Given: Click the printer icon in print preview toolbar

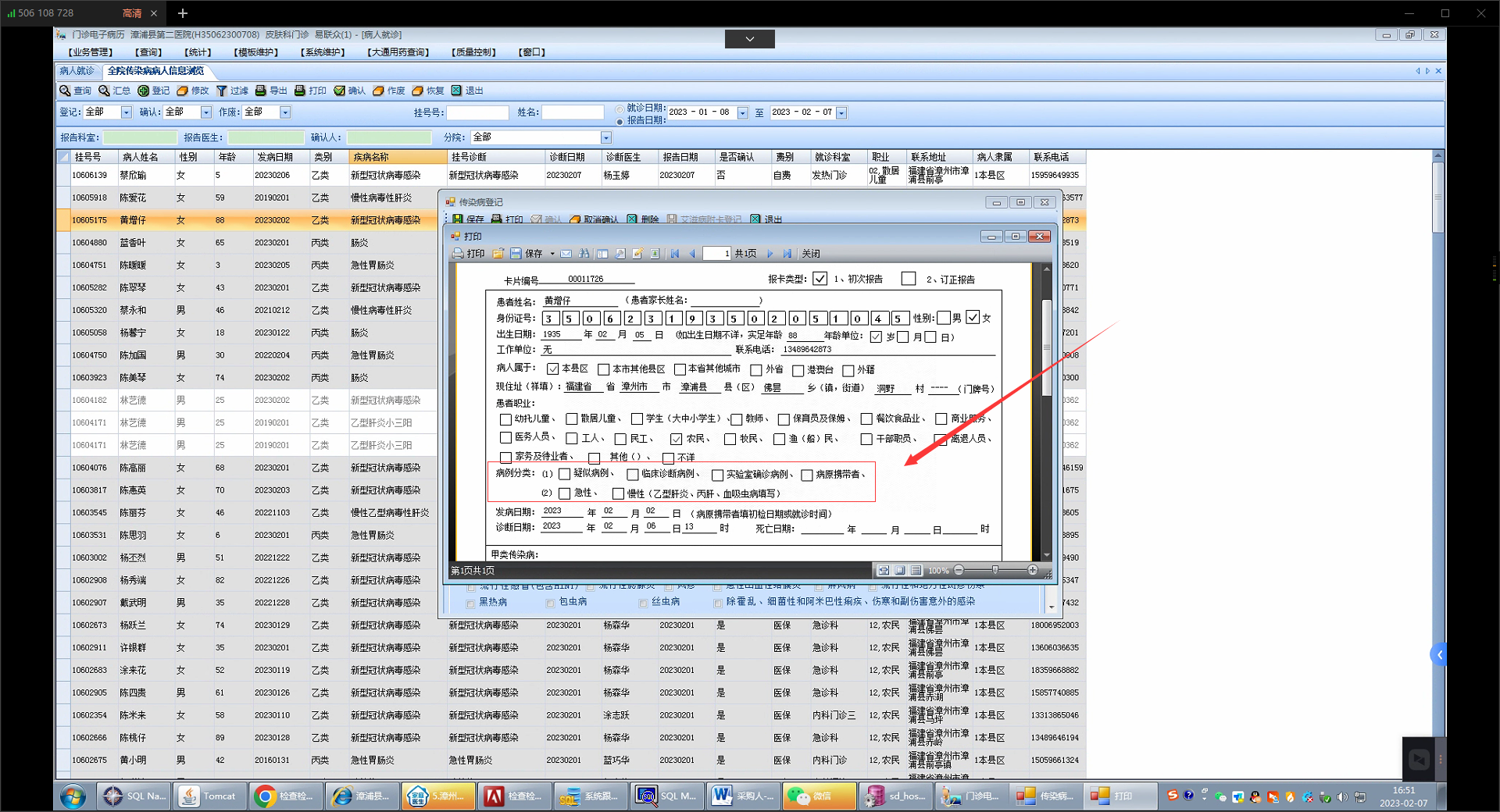Looking at the screenshot, I should [x=458, y=254].
